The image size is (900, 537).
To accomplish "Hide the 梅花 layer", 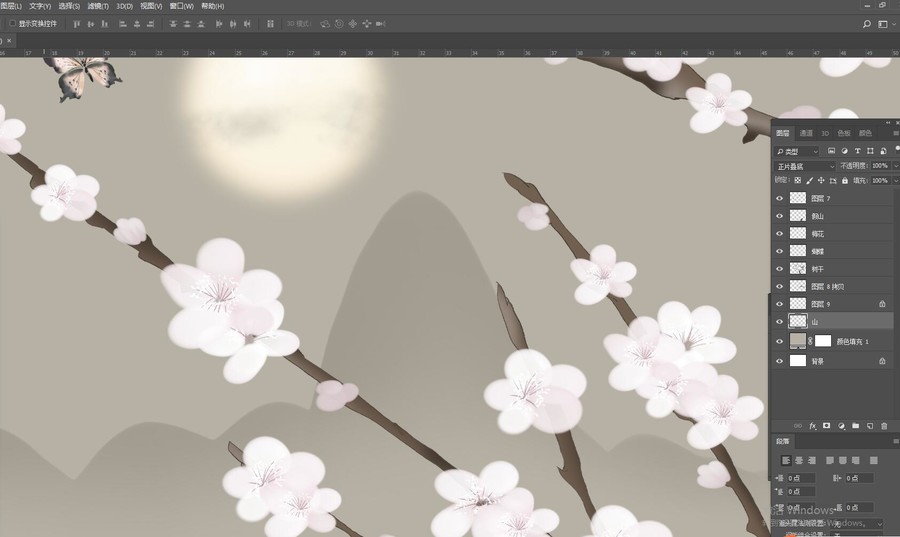I will (779, 234).
